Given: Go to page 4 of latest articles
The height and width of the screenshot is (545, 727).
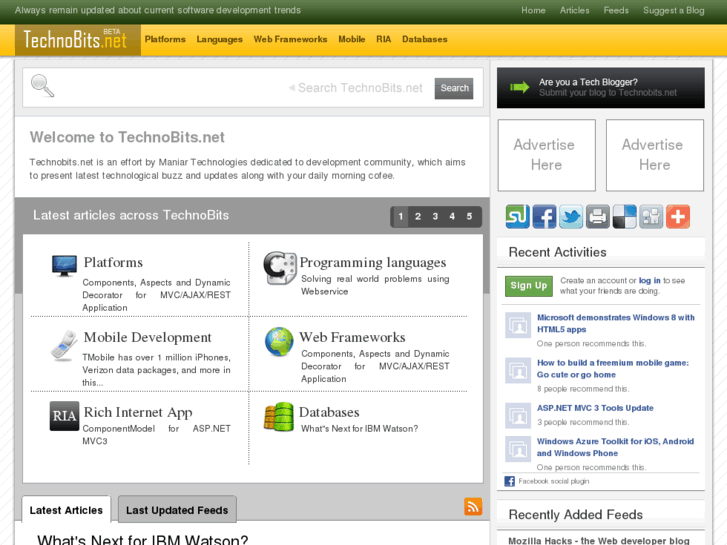Looking at the screenshot, I should (452, 217).
